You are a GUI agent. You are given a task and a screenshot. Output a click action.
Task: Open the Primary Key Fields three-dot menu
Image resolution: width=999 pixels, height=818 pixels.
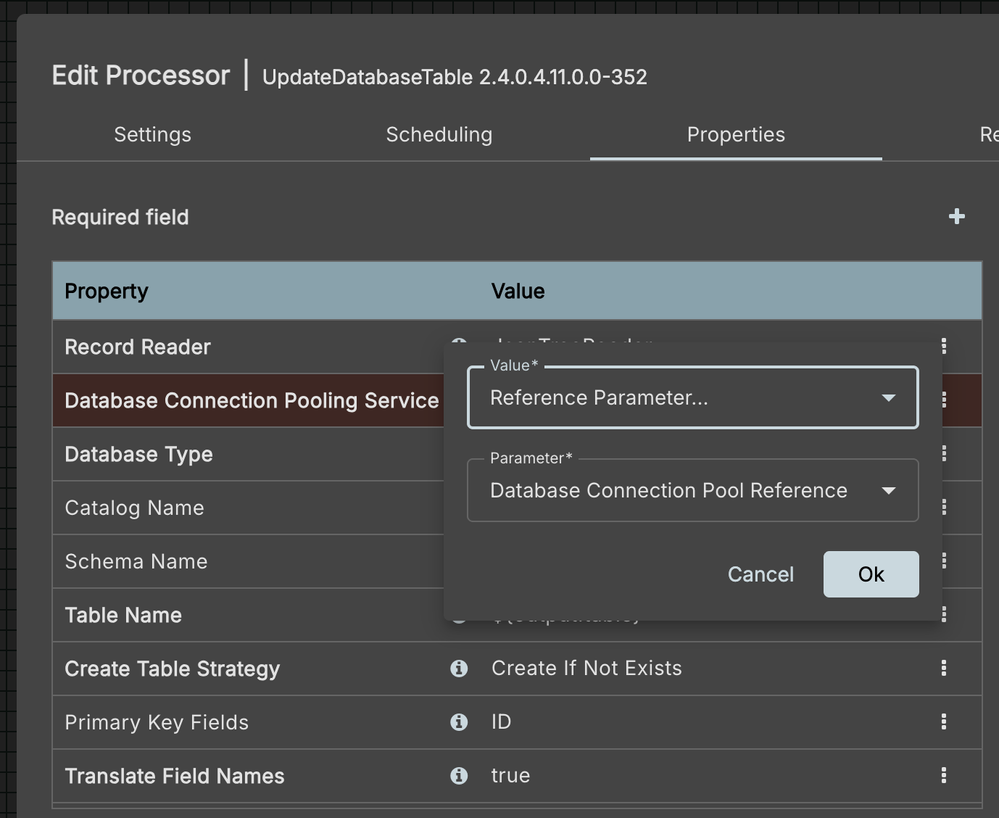pyautogui.click(x=943, y=722)
